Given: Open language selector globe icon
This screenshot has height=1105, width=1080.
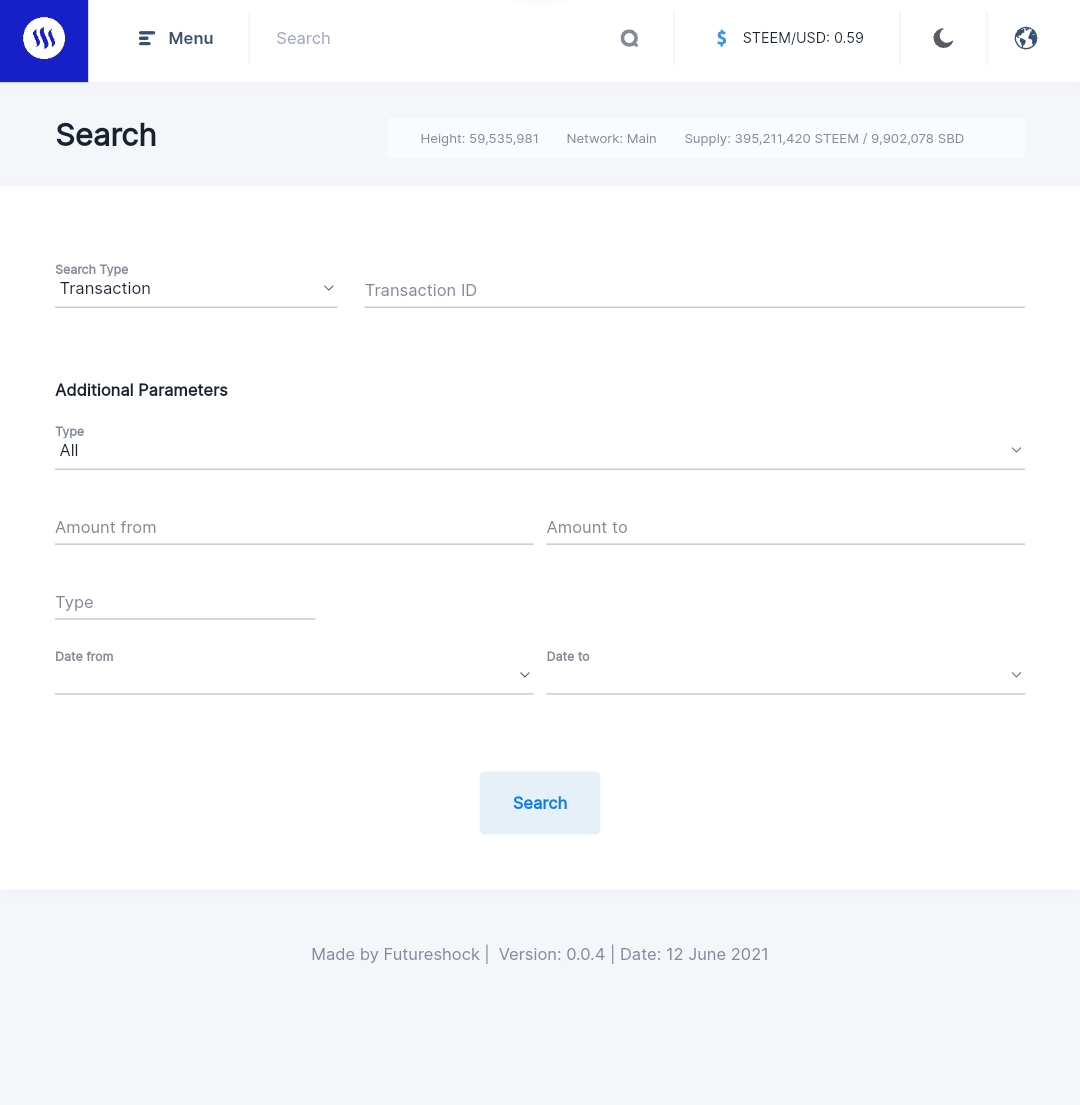Looking at the screenshot, I should 1025,38.
